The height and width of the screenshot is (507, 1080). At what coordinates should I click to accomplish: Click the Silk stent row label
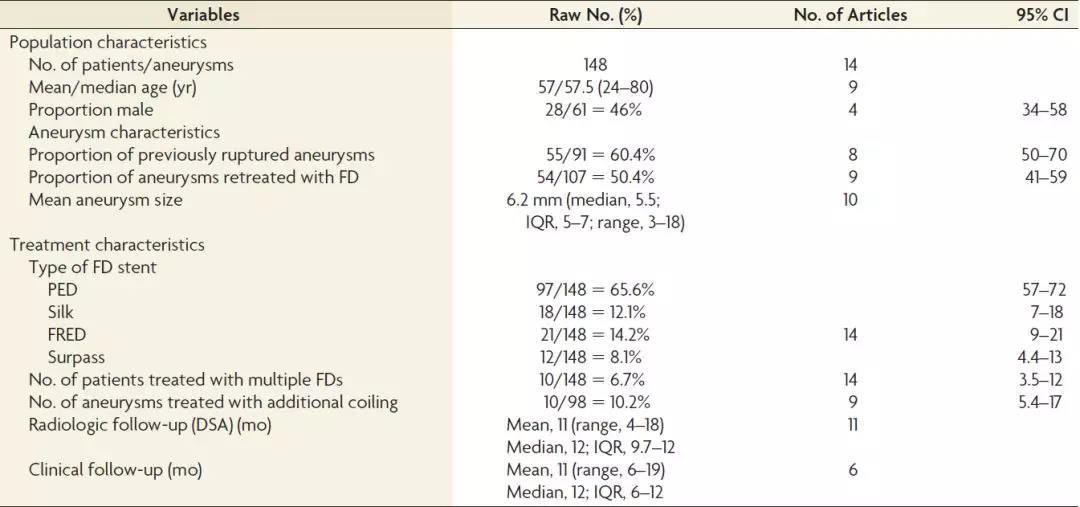(x=61, y=312)
